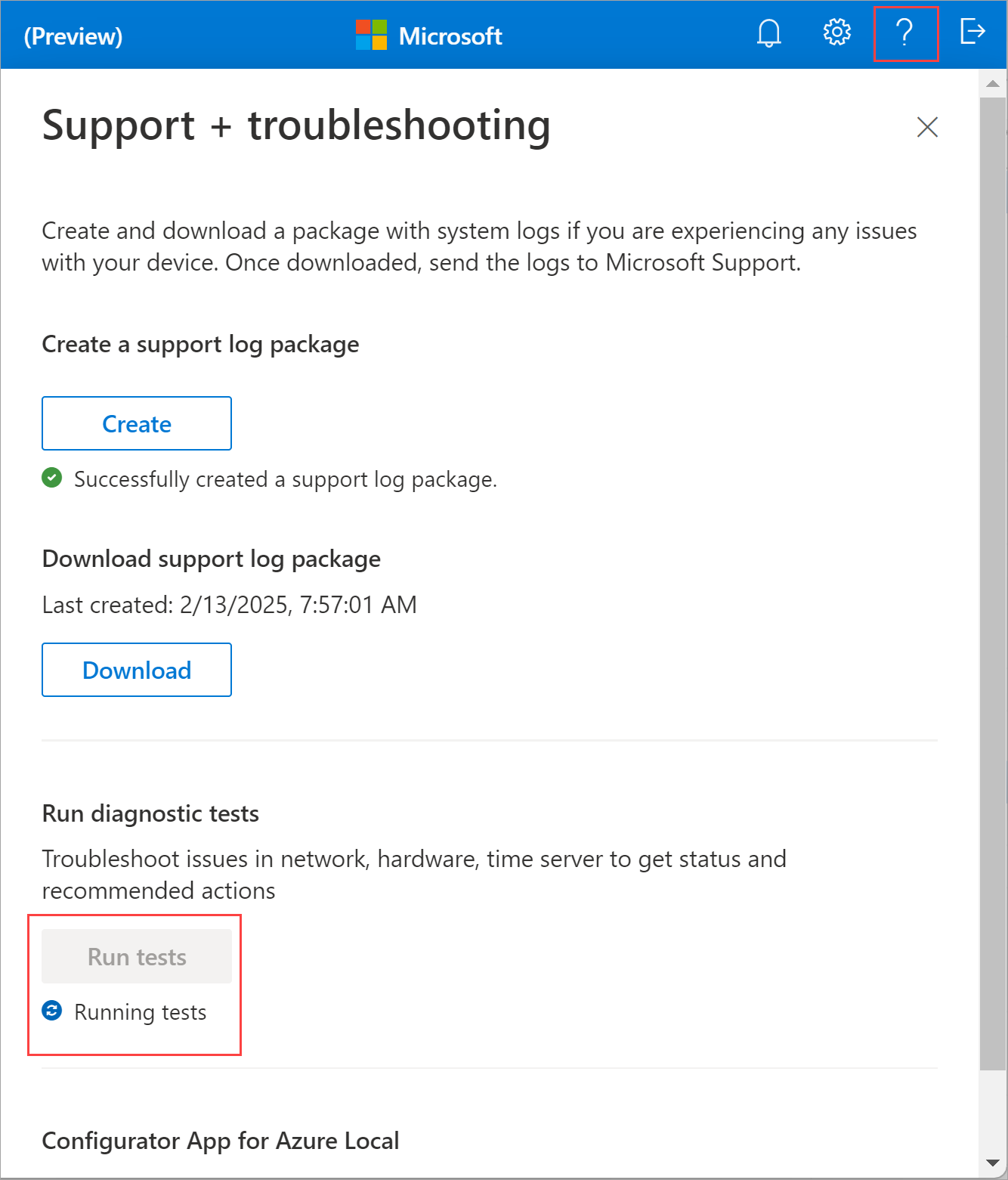
Task: Click the Microsoft four-color logo
Action: pyautogui.click(x=371, y=36)
